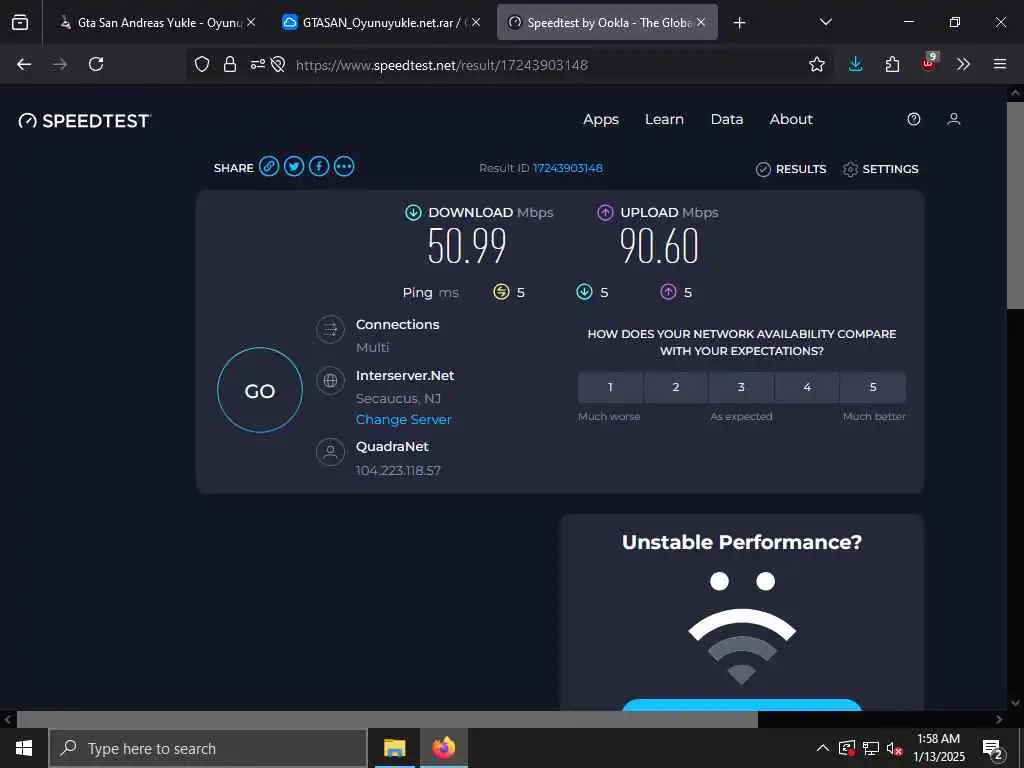
Task: Rate network availability 5 Much better
Action: click(873, 387)
